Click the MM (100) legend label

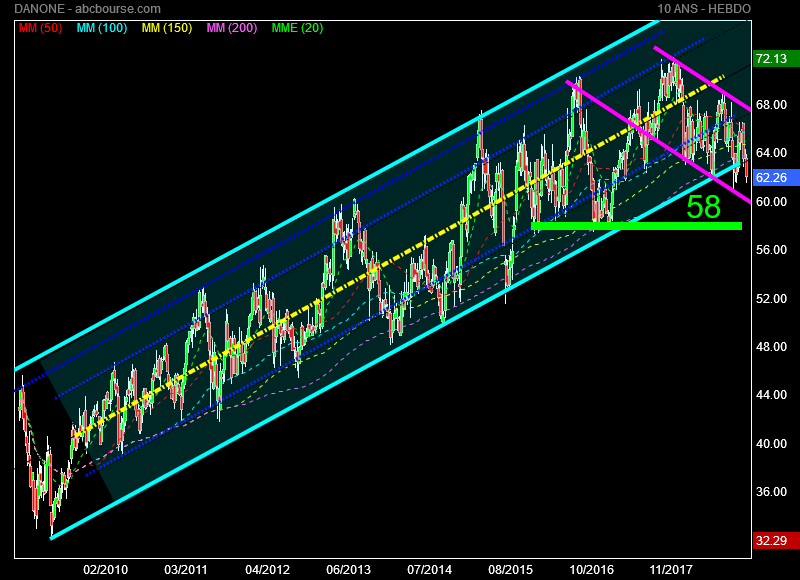(x=102, y=28)
